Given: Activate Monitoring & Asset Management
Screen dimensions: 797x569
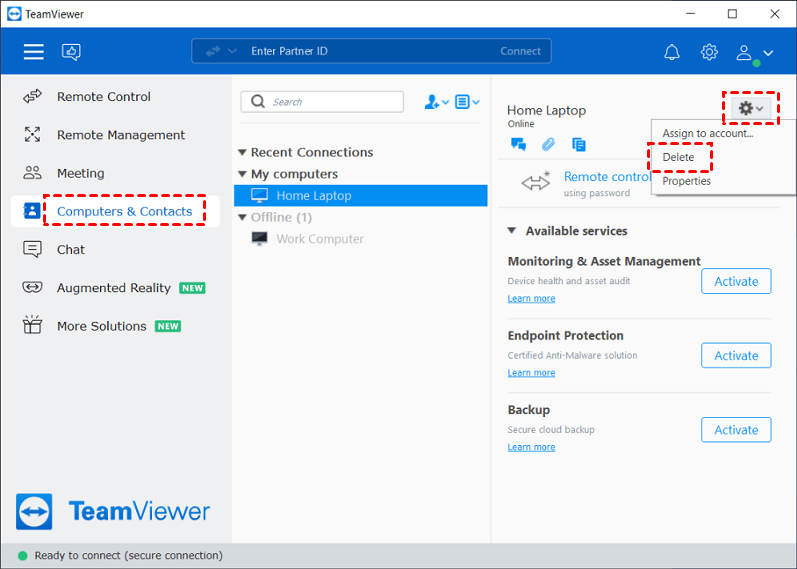Looking at the screenshot, I should 736,282.
